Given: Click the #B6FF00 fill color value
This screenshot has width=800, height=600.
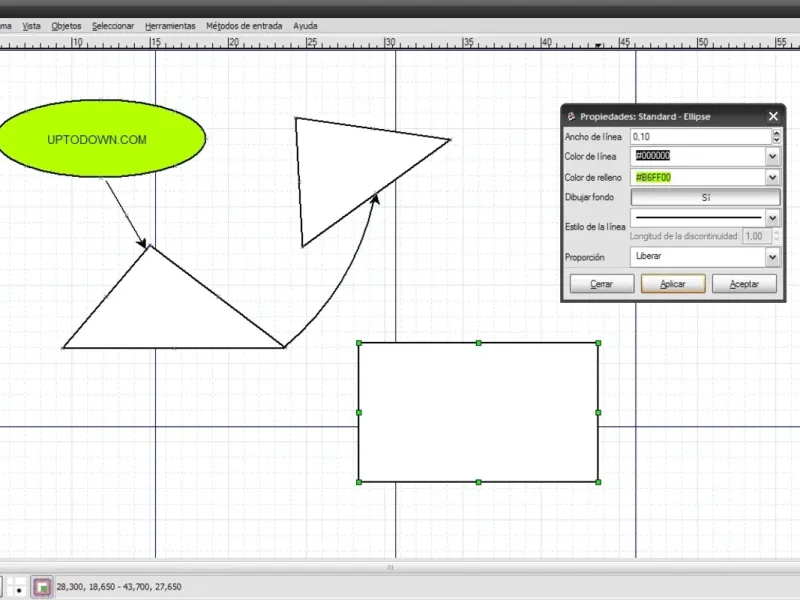Looking at the screenshot, I should point(653,178).
